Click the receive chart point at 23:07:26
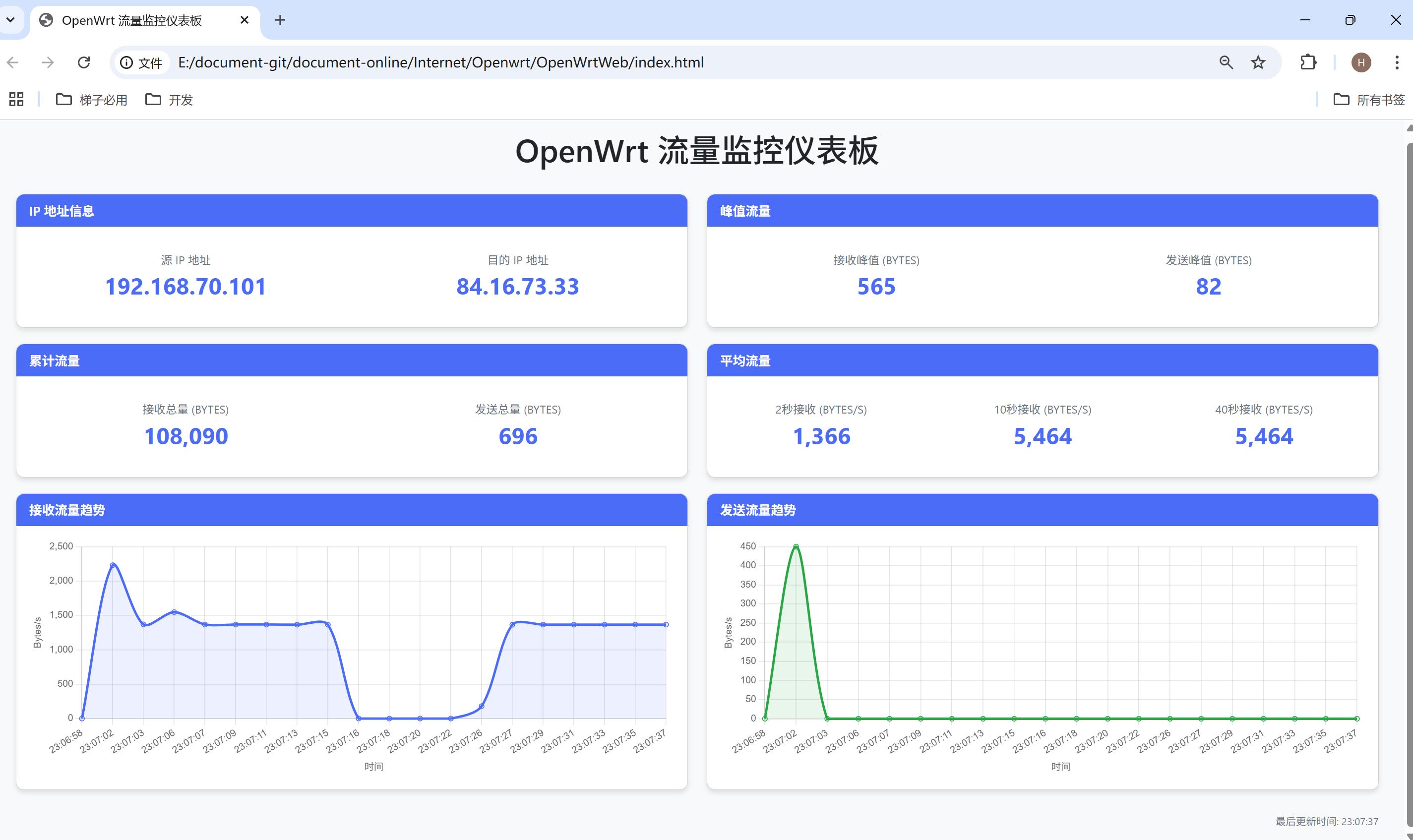This screenshot has height=840, width=1413. click(481, 706)
